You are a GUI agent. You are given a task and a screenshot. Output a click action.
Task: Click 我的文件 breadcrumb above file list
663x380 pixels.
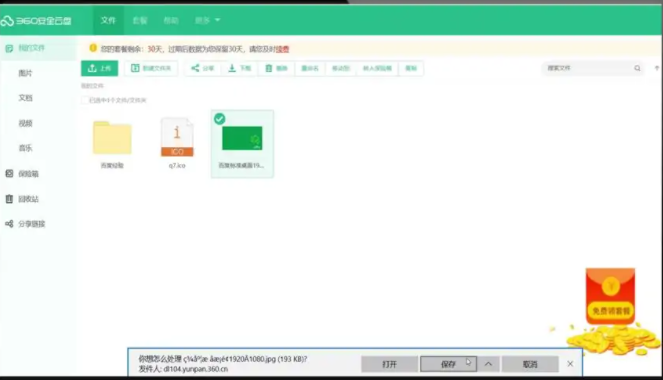pyautogui.click(x=92, y=86)
